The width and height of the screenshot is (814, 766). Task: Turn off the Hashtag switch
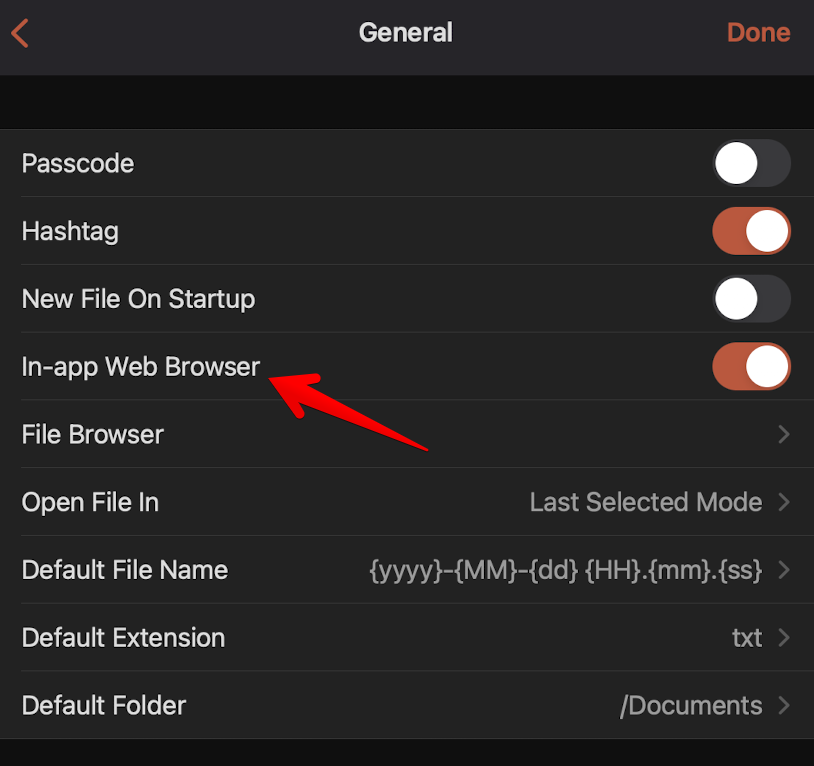(751, 232)
